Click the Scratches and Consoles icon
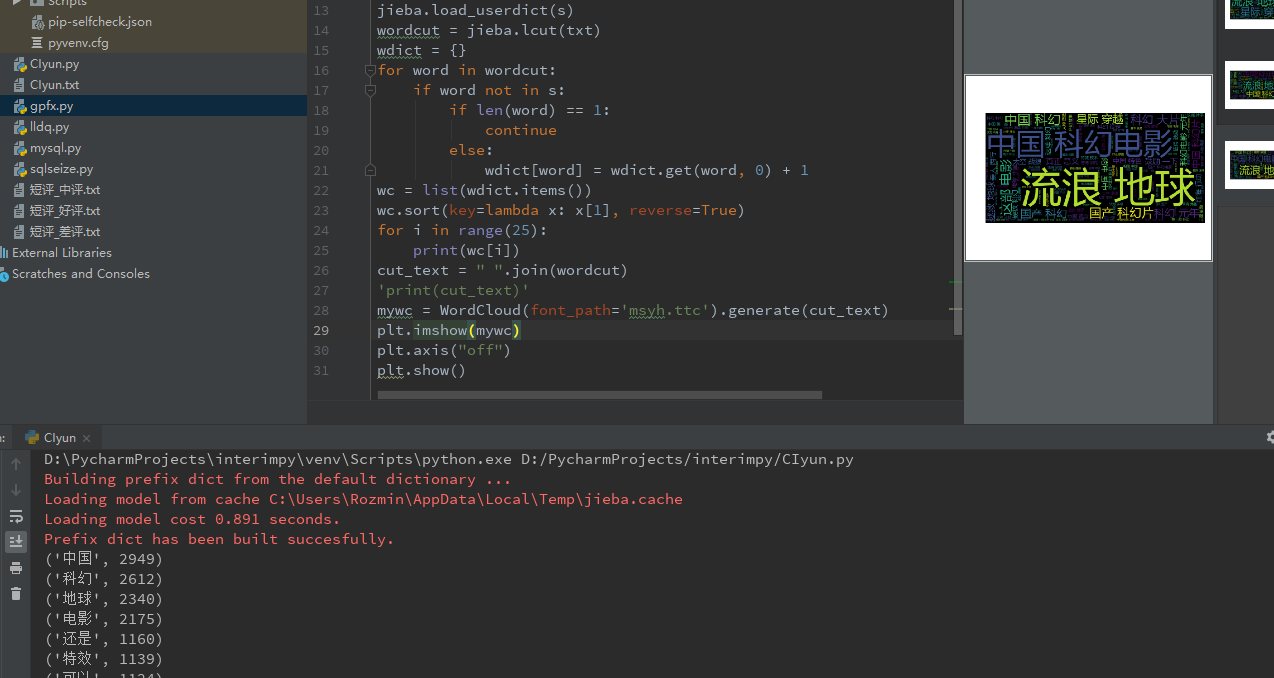 (4, 274)
